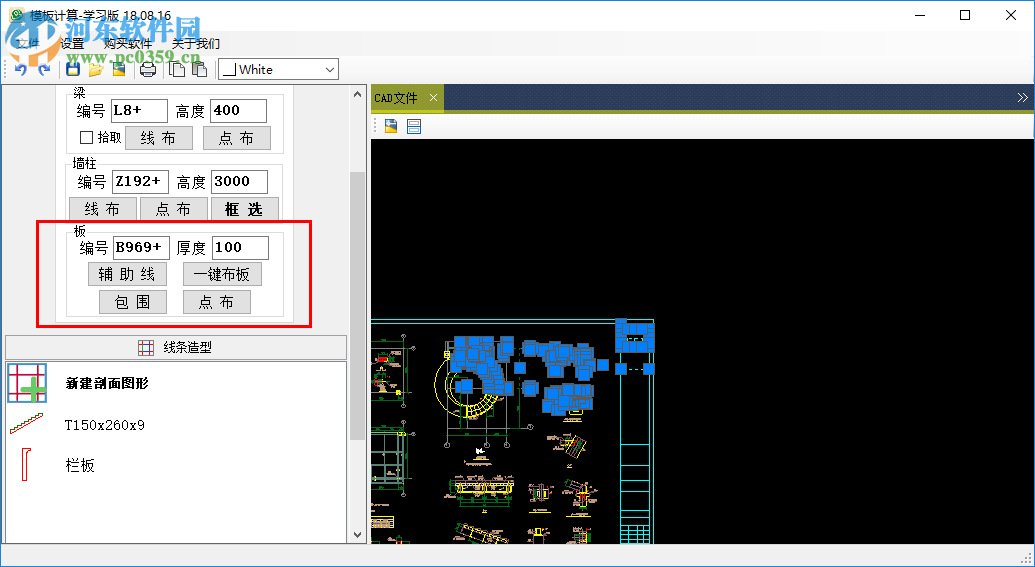Expand the CAD tab overflow chevron
Viewport: 1035px width, 567px height.
pyautogui.click(x=1022, y=98)
